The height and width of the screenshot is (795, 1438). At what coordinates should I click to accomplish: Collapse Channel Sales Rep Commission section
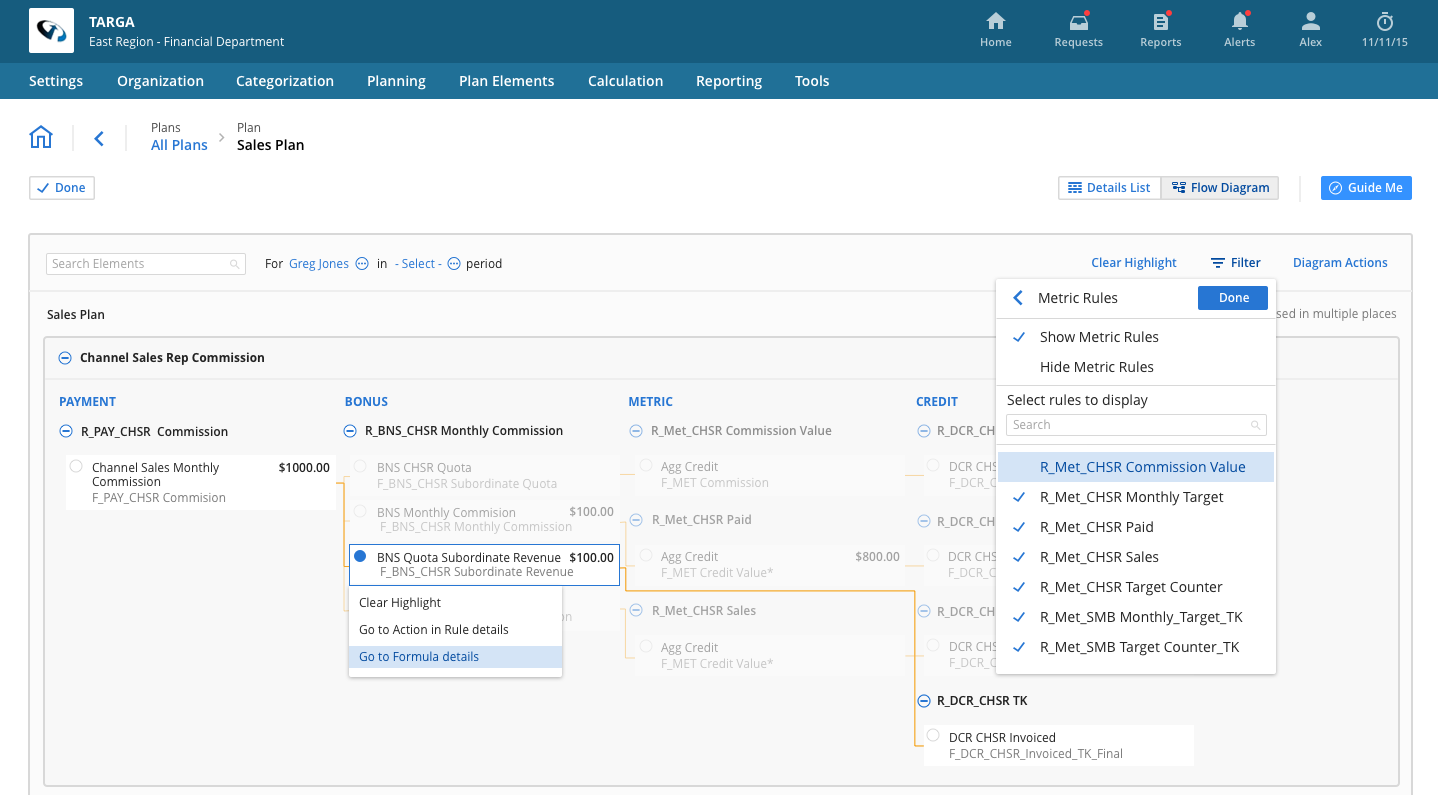pos(65,358)
